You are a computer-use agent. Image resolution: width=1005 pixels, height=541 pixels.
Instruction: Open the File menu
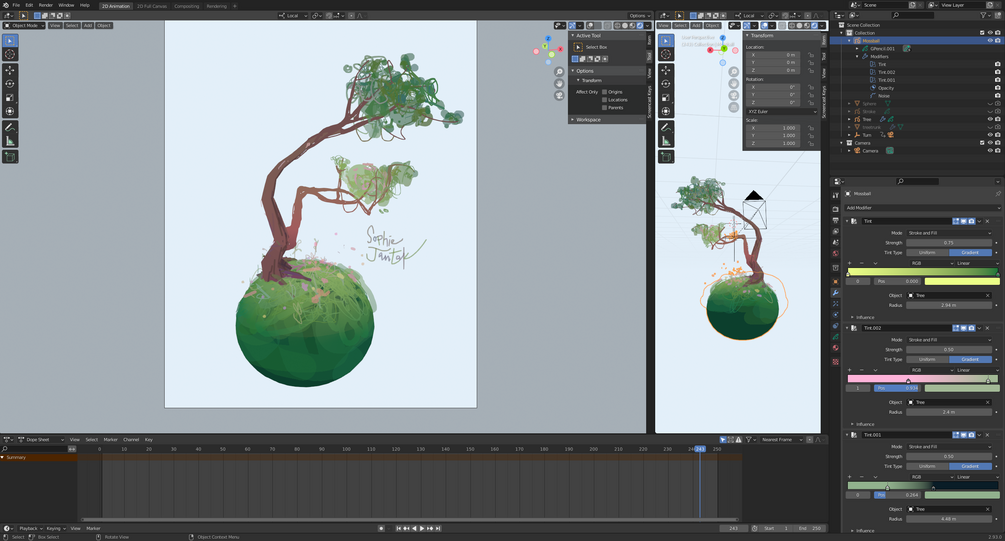coord(16,5)
